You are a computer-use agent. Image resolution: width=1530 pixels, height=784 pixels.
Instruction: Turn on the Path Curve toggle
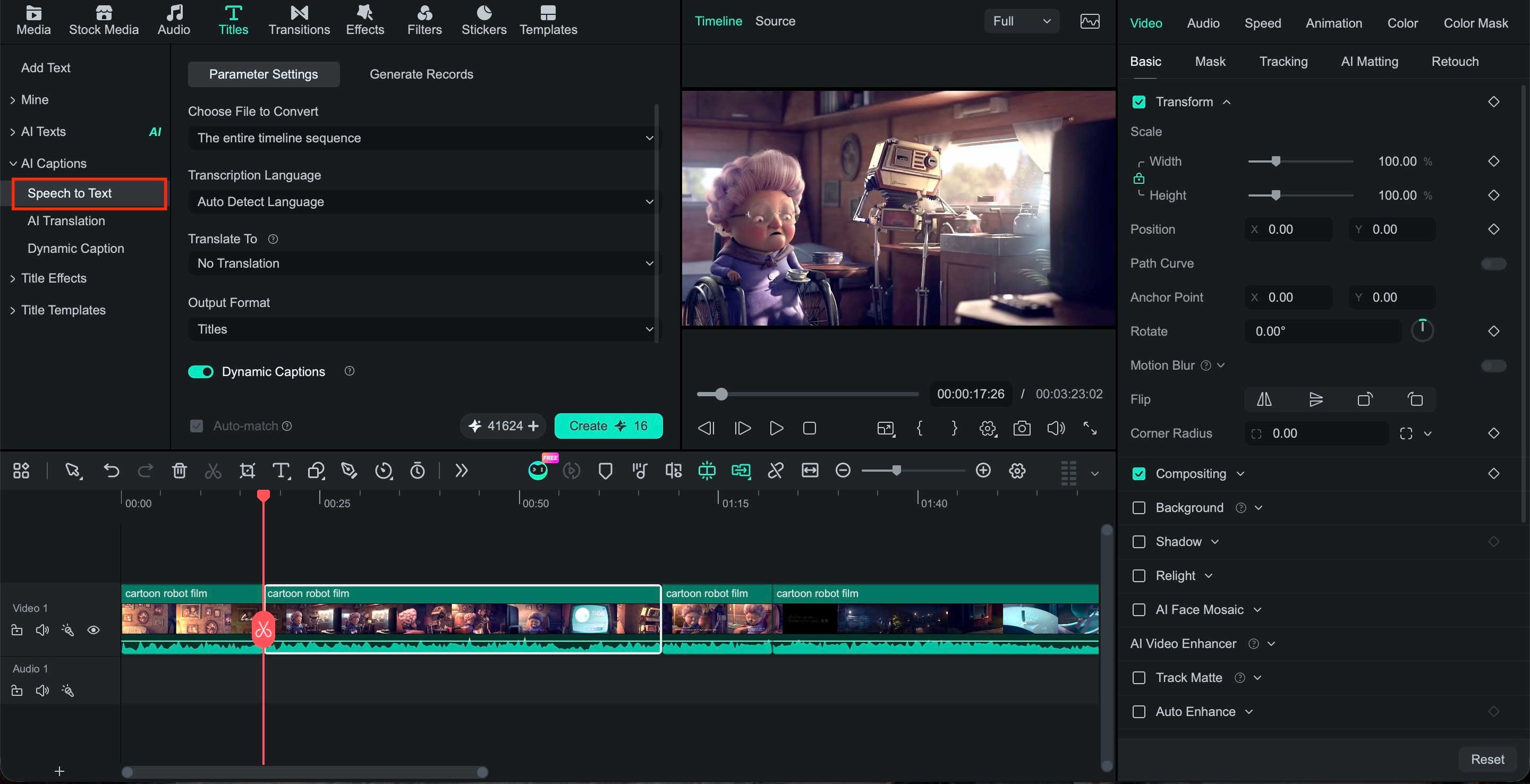1493,263
